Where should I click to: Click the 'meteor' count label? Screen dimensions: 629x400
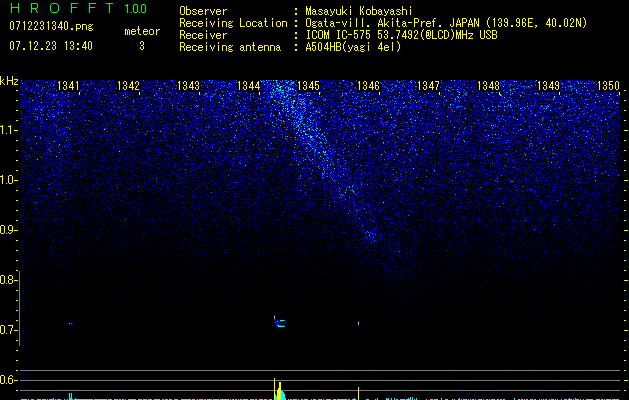[142, 31]
